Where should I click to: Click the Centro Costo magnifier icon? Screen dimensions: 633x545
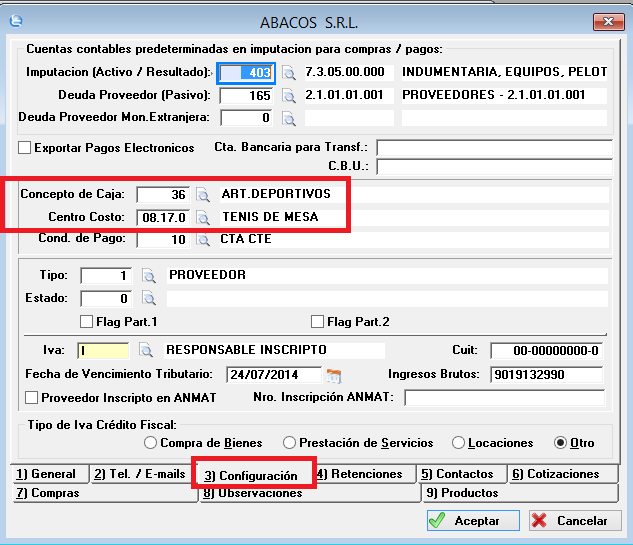201,217
